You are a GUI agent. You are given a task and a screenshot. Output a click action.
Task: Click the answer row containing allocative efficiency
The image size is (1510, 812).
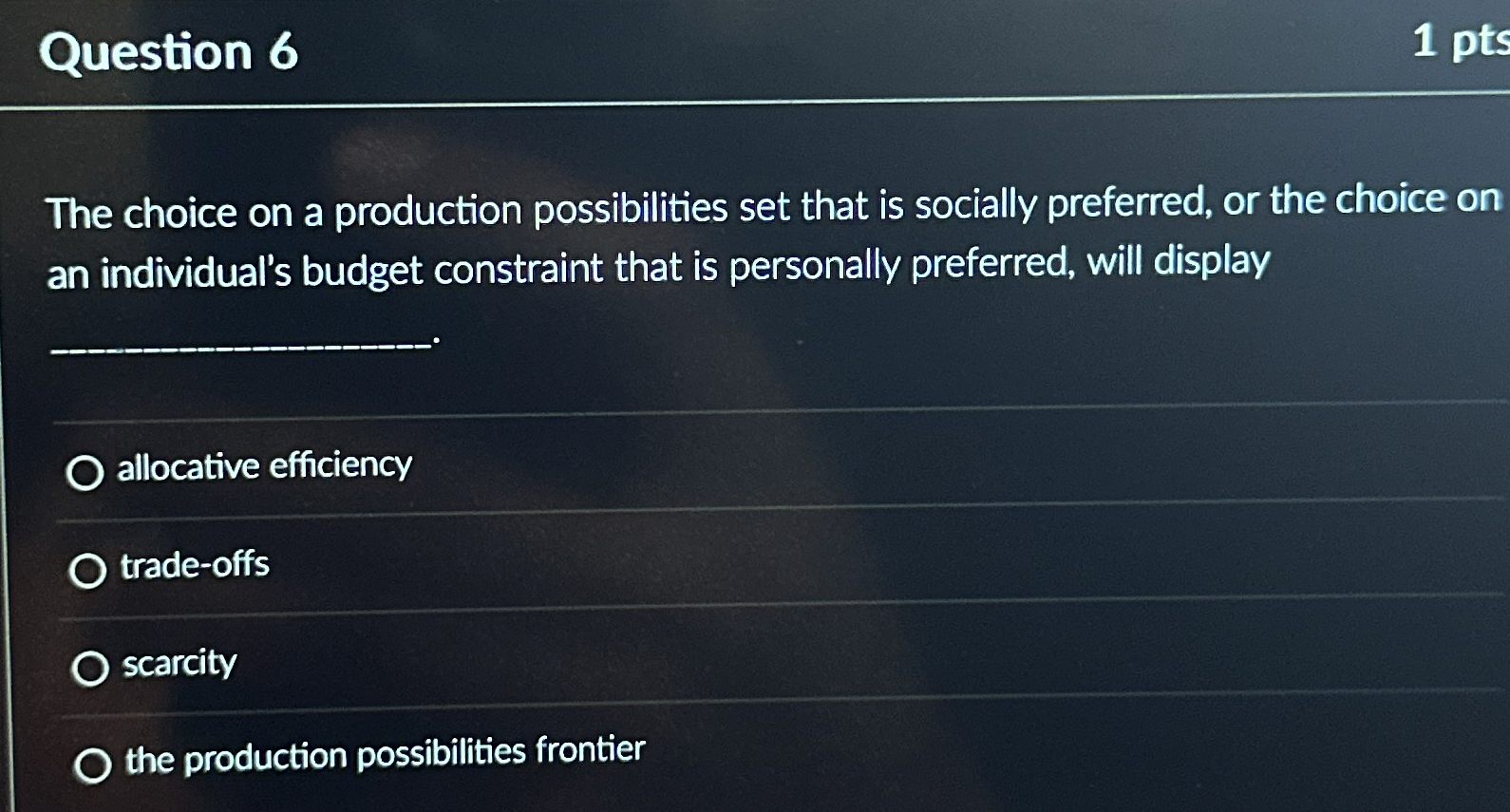tap(665, 468)
